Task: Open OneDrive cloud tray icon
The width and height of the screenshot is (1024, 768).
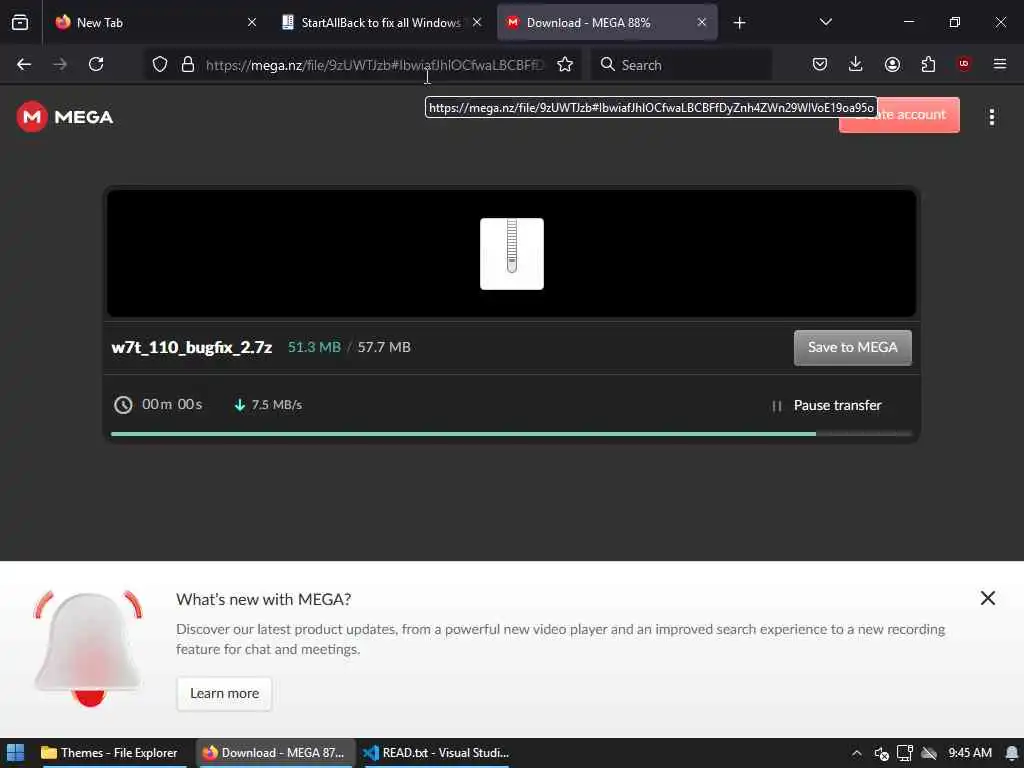Action: click(929, 753)
